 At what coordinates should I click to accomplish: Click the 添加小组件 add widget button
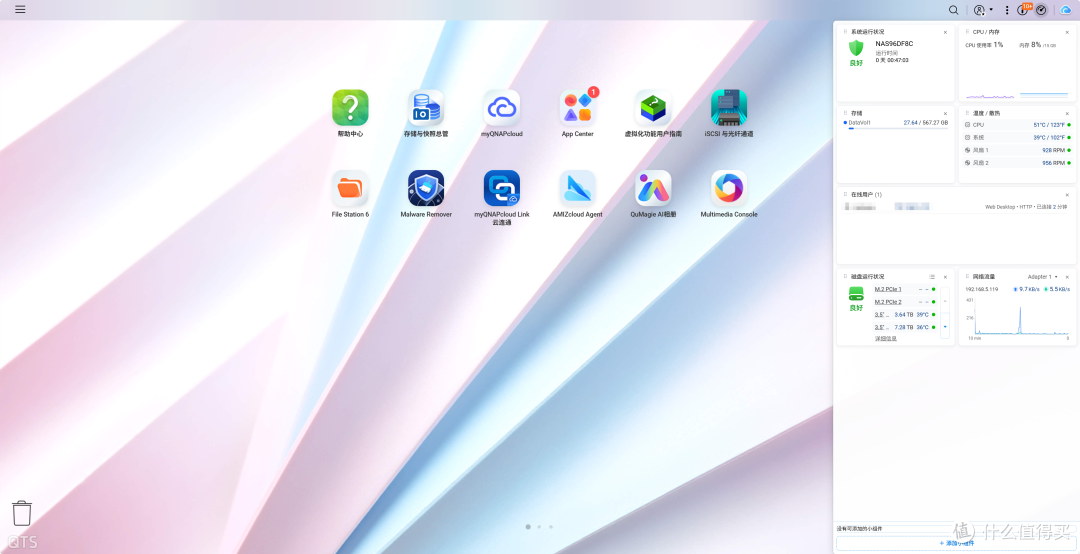[956, 543]
